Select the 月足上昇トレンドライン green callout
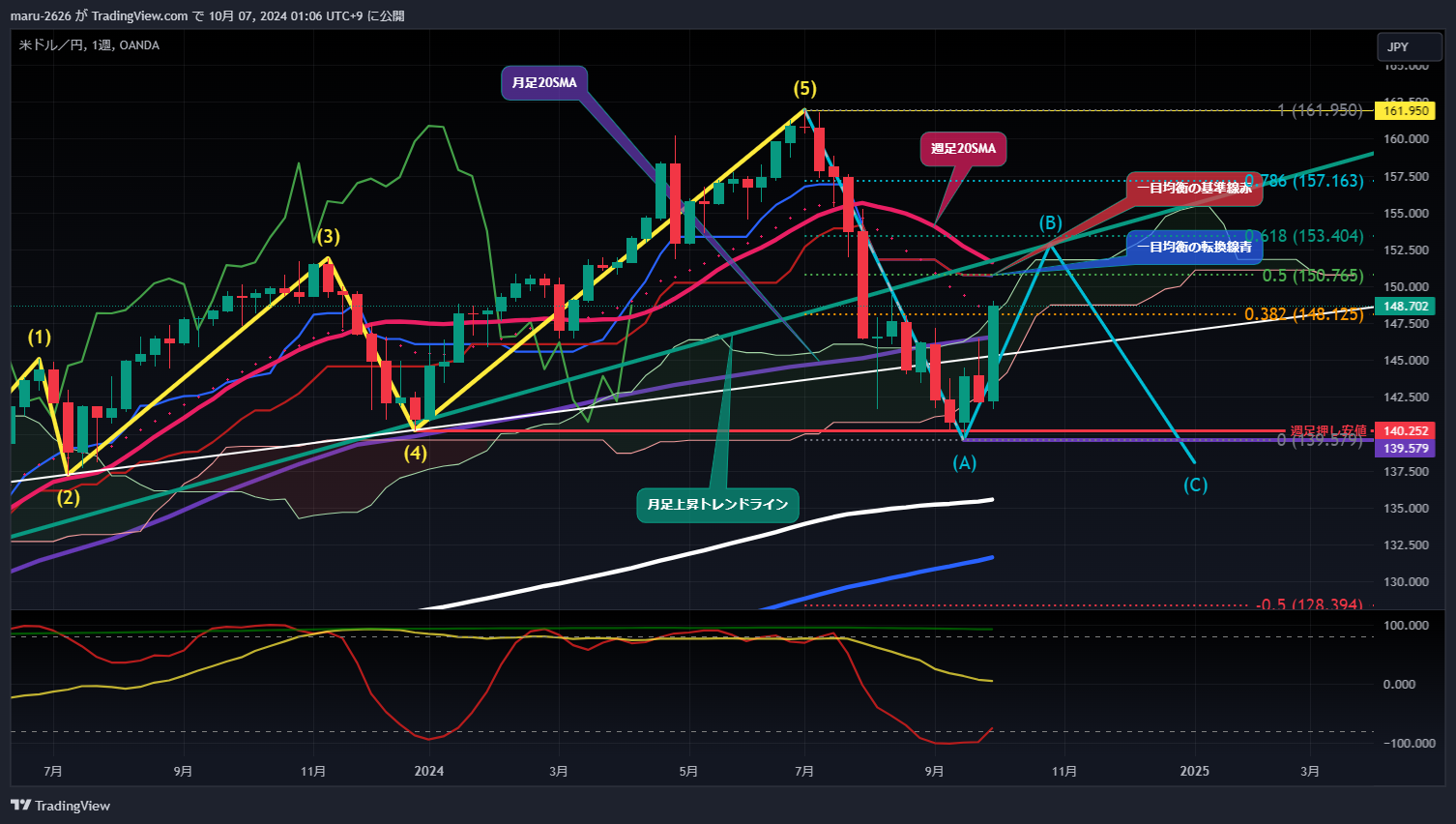The image size is (1456, 824). (x=717, y=505)
